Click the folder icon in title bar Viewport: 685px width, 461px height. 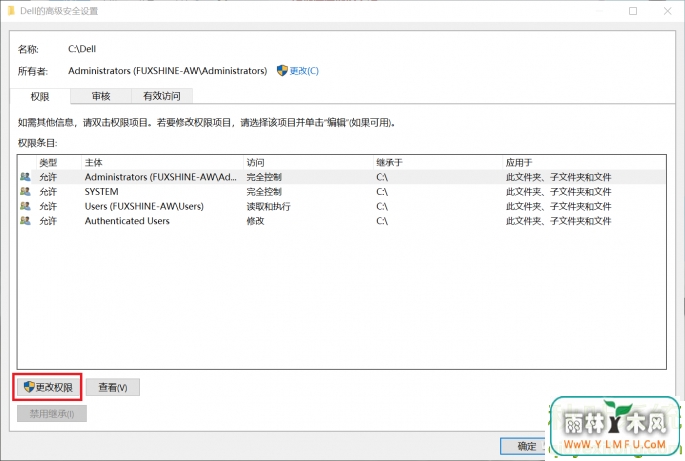[x=11, y=10]
